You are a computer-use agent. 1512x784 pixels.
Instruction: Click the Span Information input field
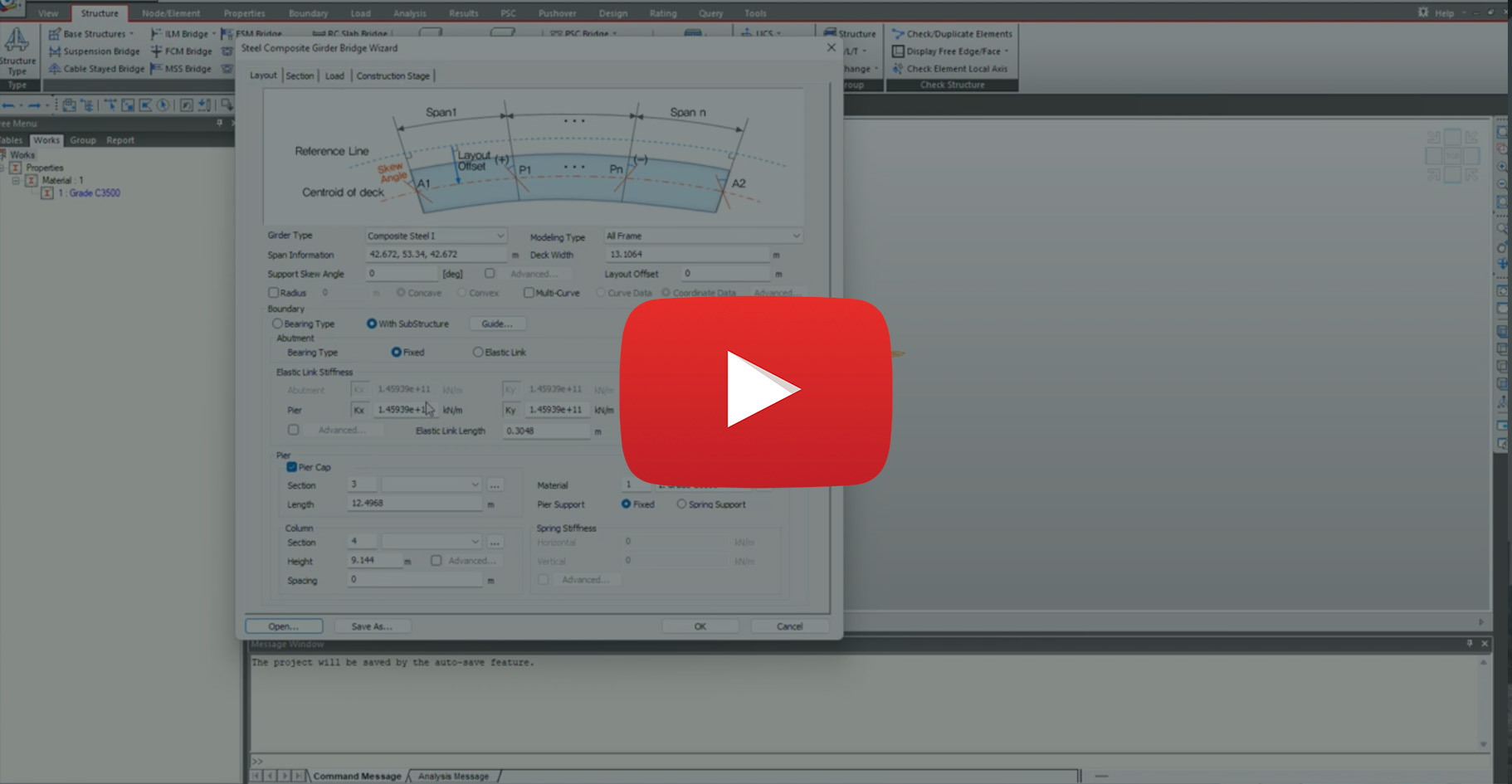point(436,255)
